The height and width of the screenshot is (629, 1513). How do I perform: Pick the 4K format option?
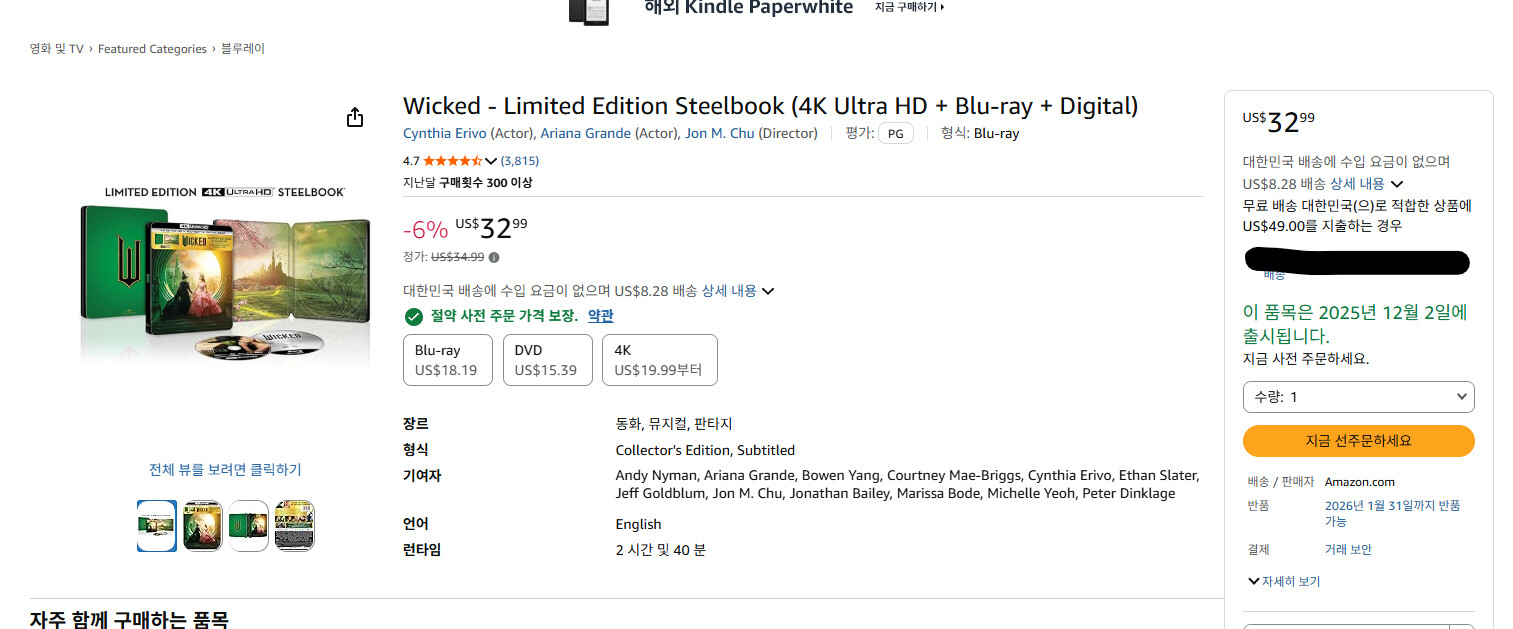tap(659, 360)
